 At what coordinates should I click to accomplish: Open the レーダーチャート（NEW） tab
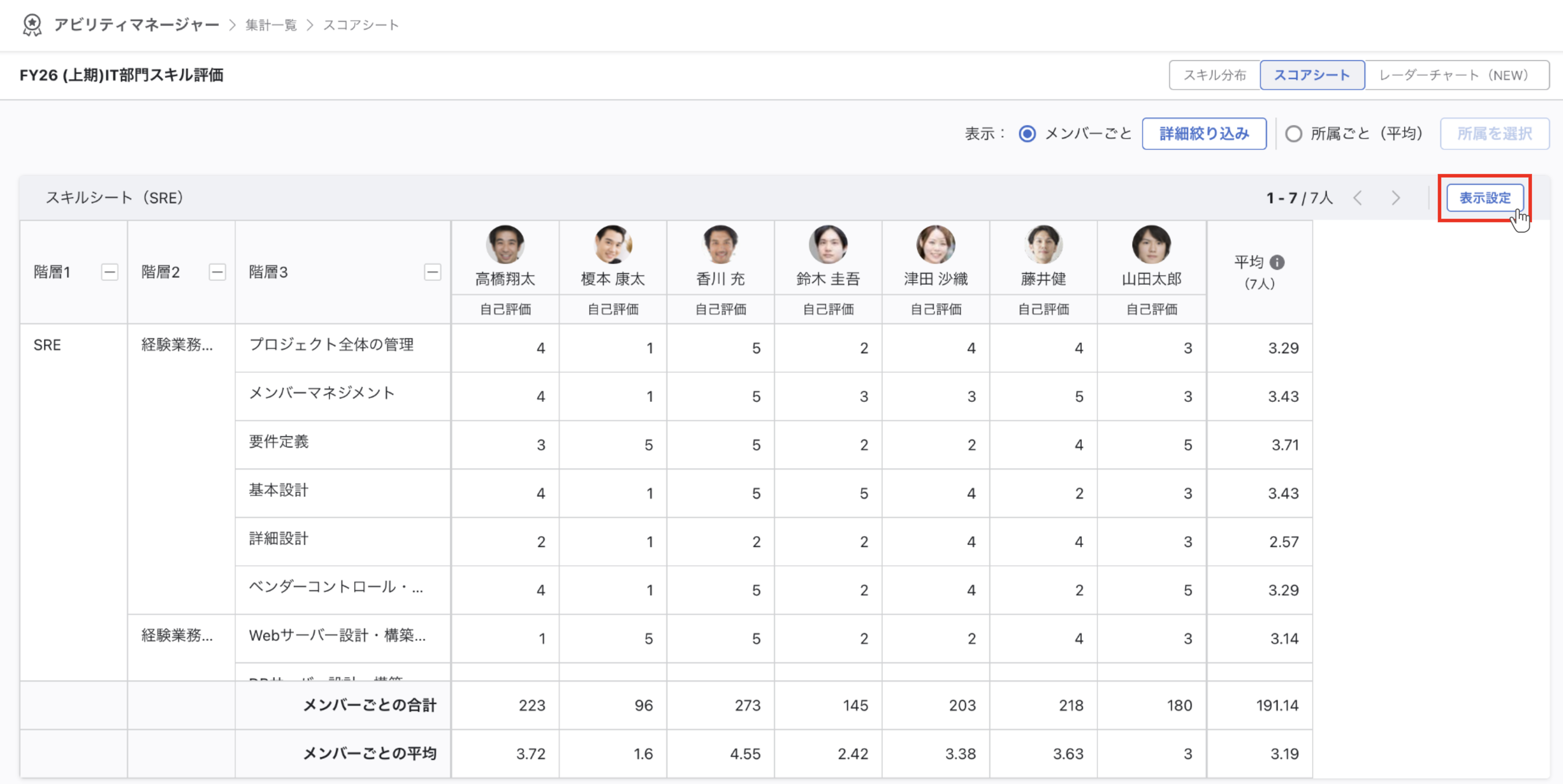point(1456,75)
